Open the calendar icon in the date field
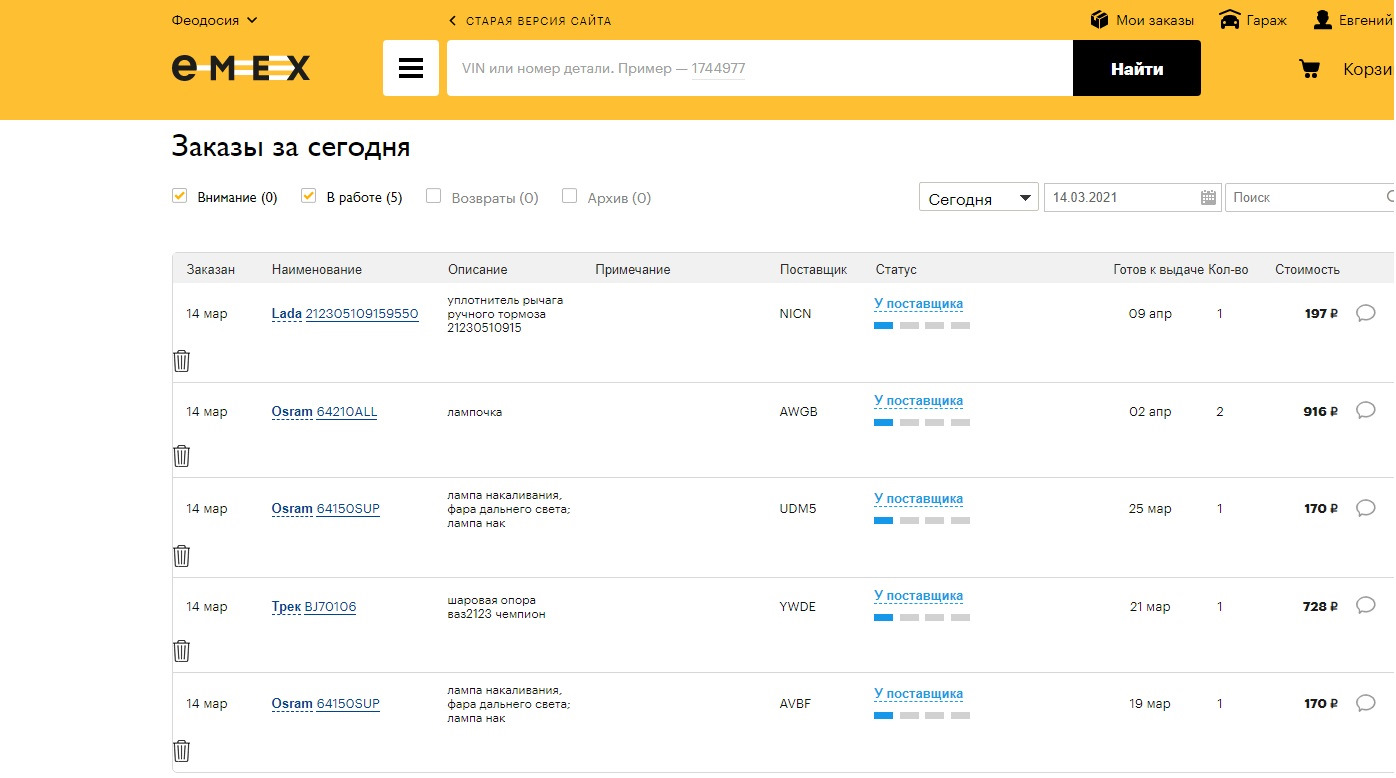This screenshot has height=778, width=1396. click(x=1209, y=197)
